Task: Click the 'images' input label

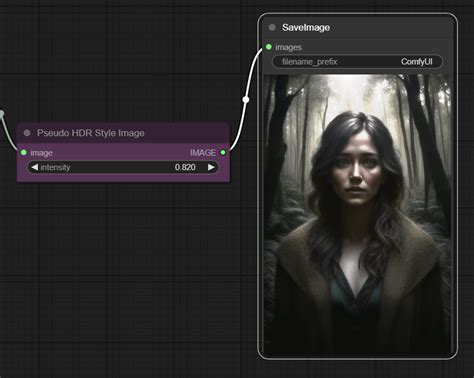Action: coord(288,47)
